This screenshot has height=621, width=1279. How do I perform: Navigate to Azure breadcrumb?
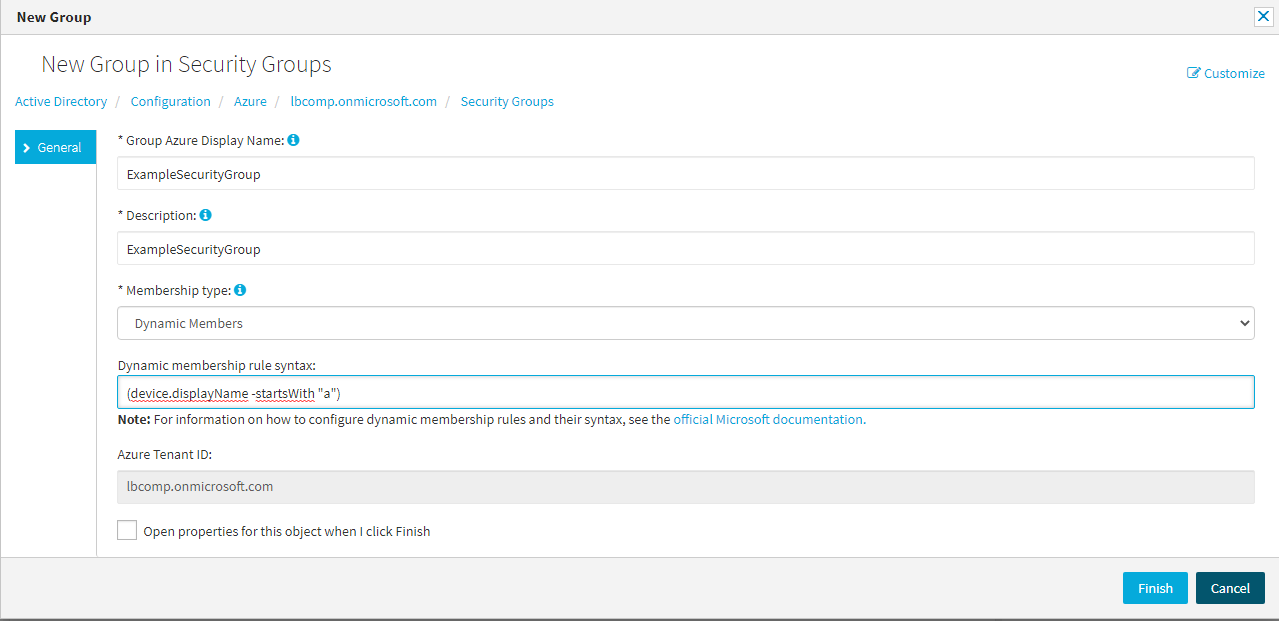(x=250, y=101)
